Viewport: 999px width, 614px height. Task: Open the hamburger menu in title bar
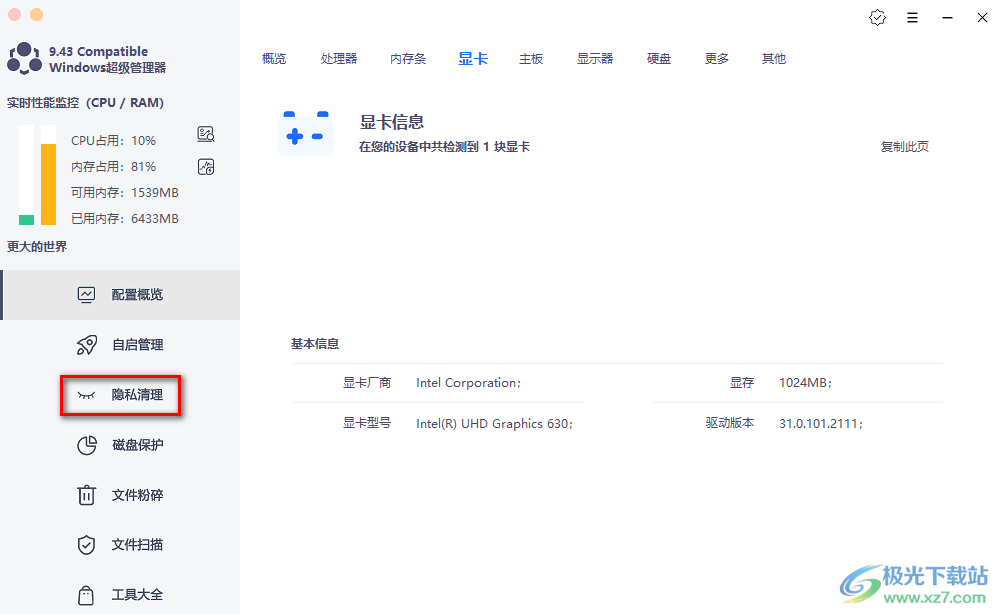(x=912, y=17)
